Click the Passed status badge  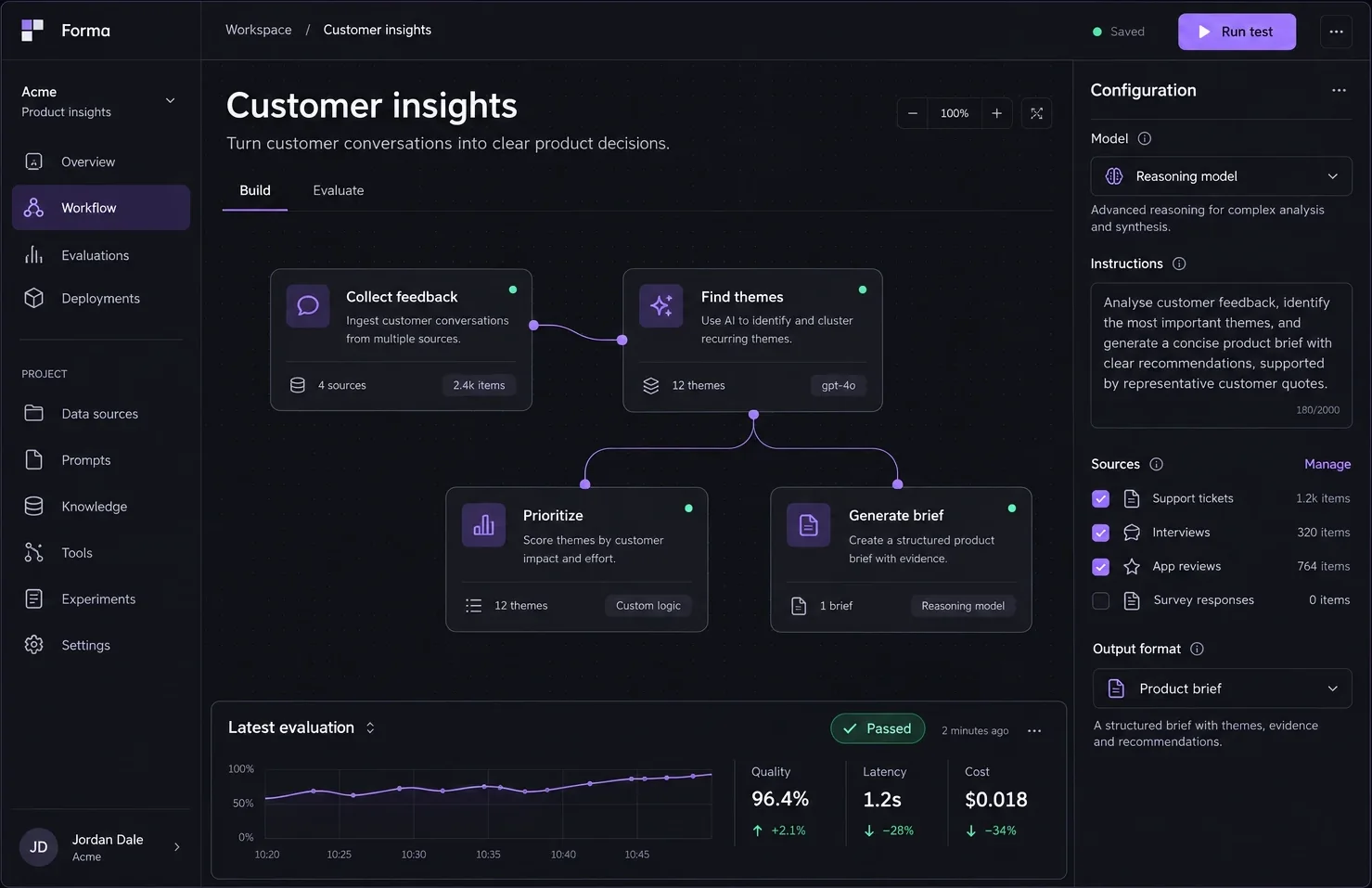[878, 728]
